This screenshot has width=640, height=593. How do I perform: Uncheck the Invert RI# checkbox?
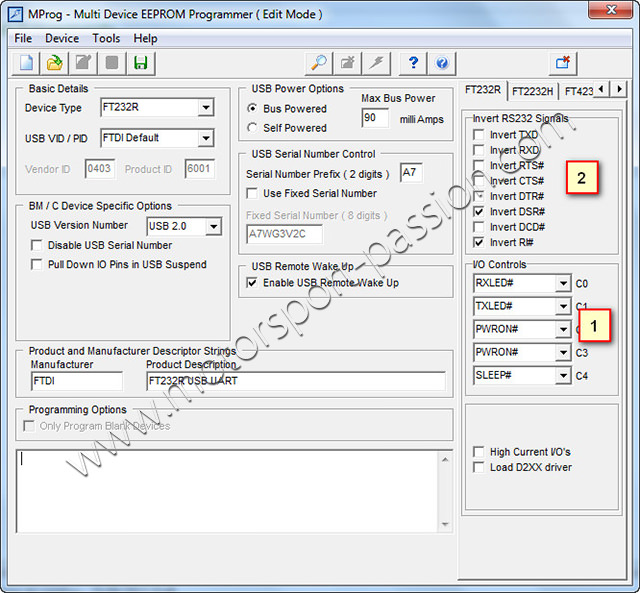pyautogui.click(x=478, y=242)
